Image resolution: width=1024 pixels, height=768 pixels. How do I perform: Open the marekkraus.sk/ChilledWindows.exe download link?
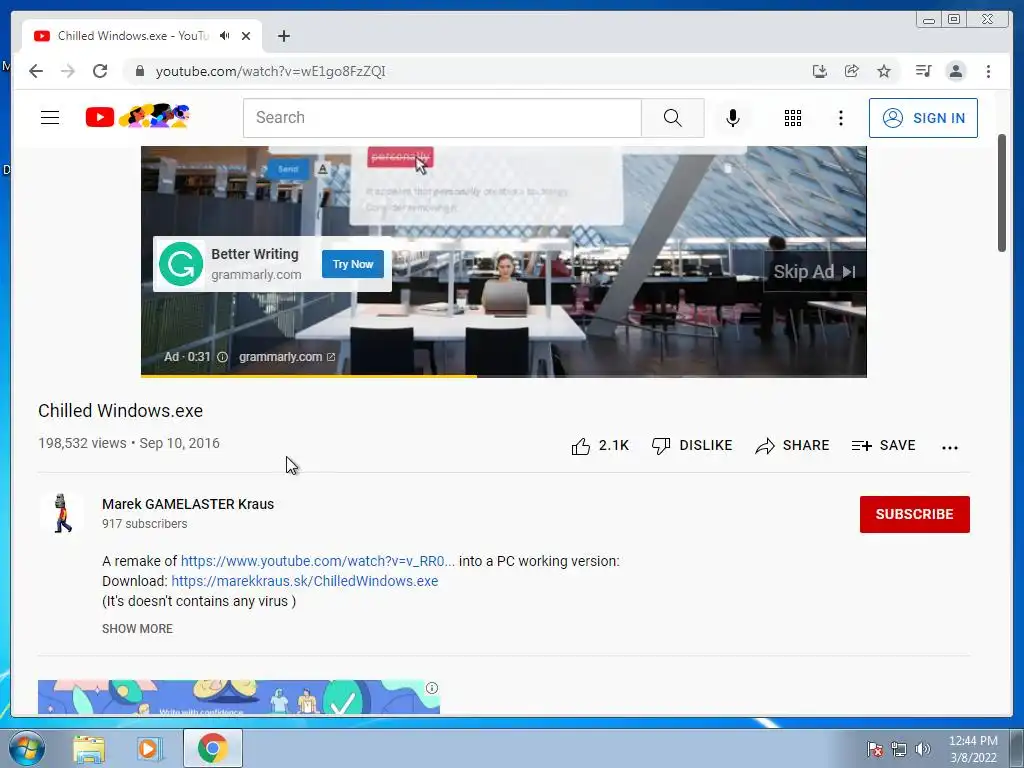304,581
